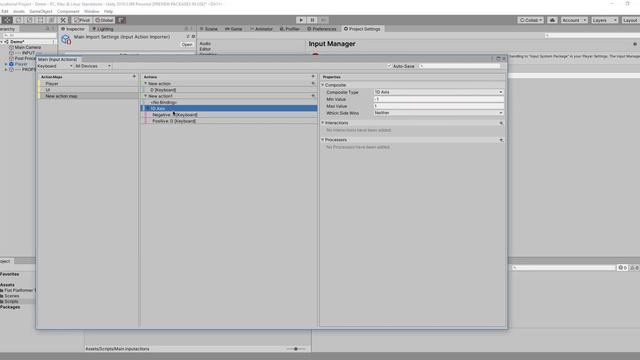Open the Layout dropdown
The width and height of the screenshot is (640, 360).
coord(630,20)
